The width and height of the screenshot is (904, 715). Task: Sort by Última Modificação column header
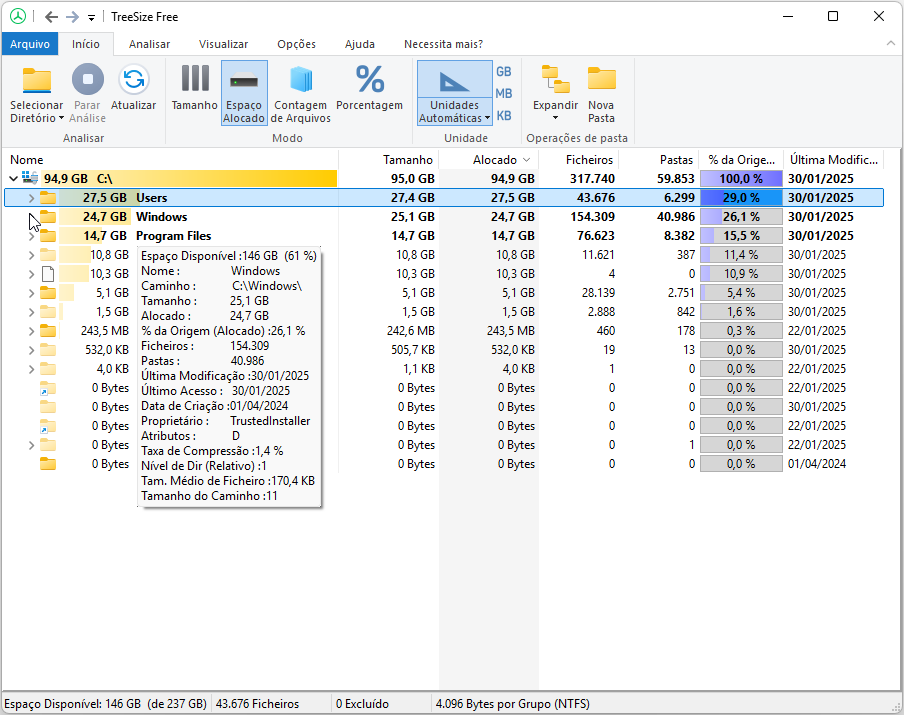click(x=834, y=160)
